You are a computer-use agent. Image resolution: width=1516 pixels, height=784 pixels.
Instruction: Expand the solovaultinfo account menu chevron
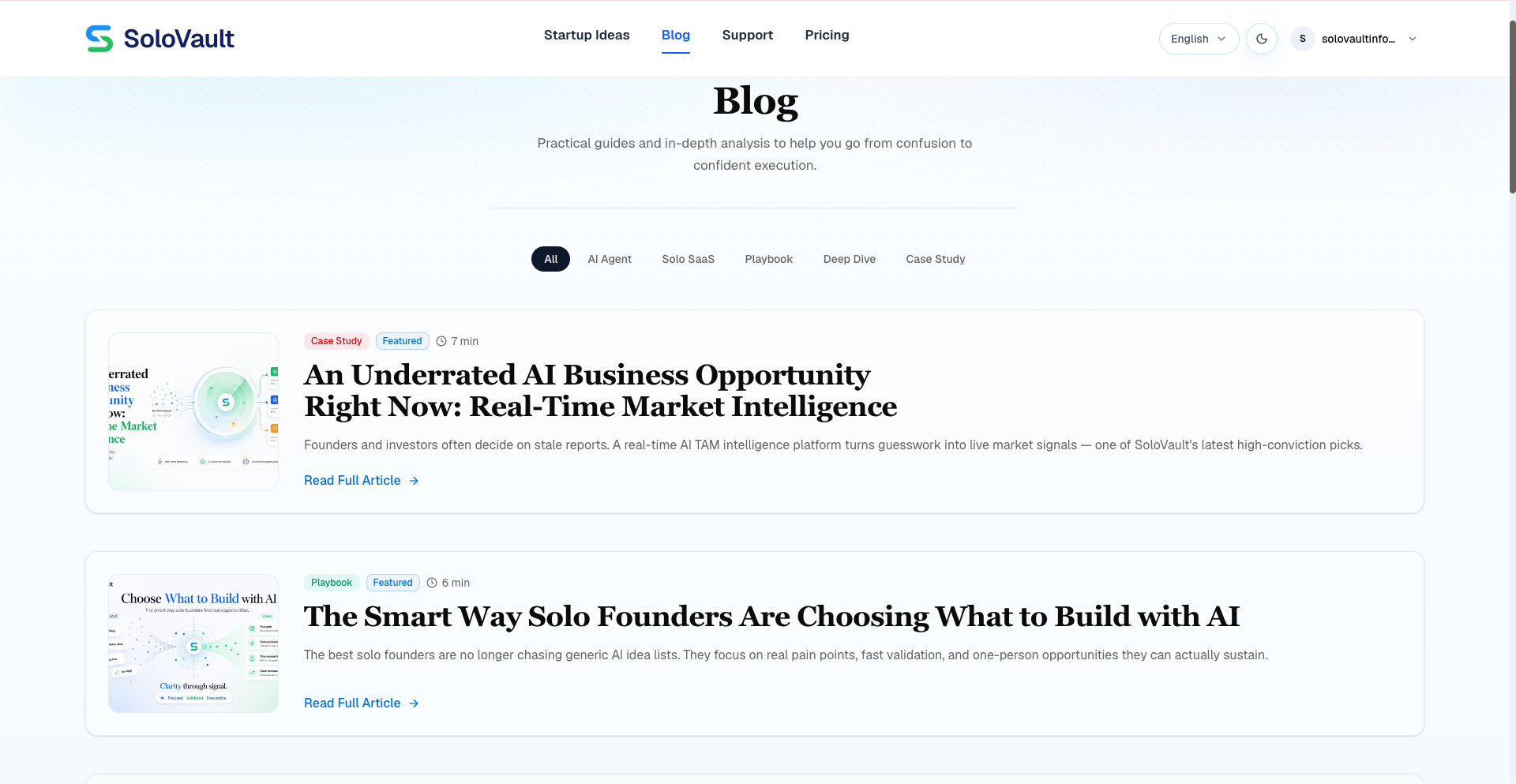[x=1413, y=39]
